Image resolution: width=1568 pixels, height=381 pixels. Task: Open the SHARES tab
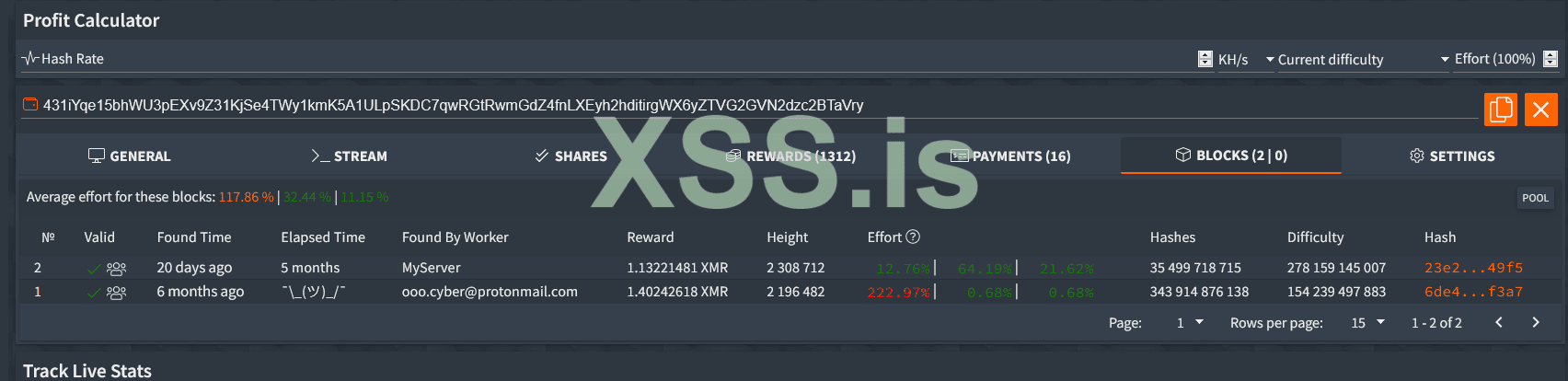(571, 156)
